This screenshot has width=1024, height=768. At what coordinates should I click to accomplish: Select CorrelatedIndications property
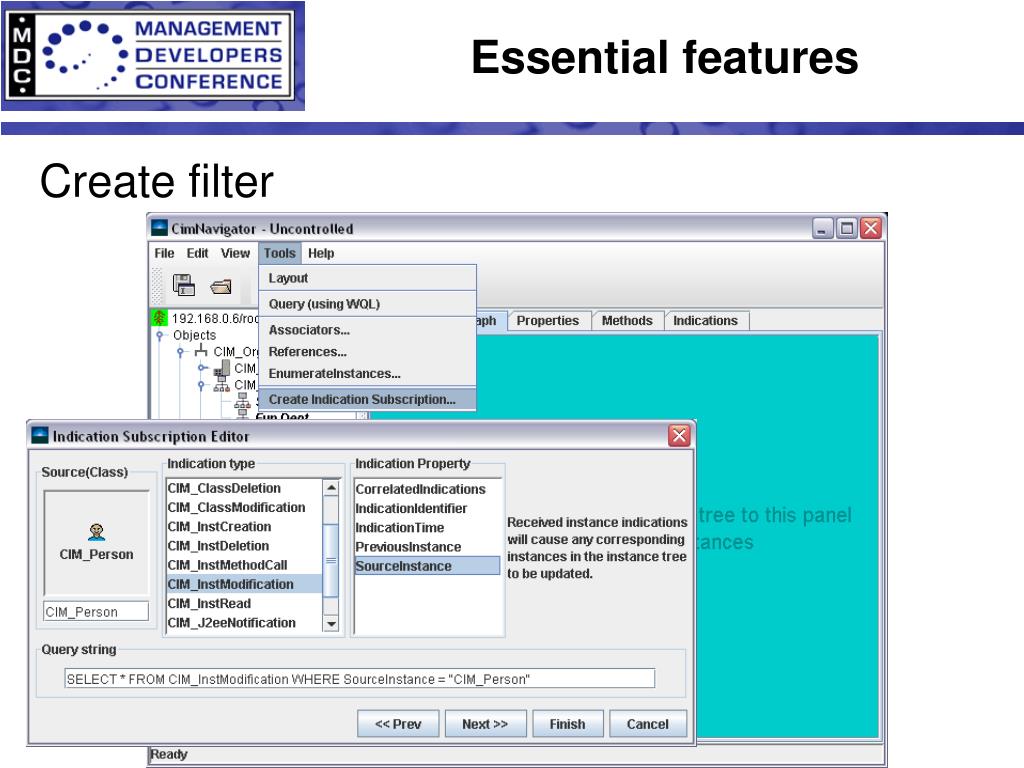pos(428,489)
